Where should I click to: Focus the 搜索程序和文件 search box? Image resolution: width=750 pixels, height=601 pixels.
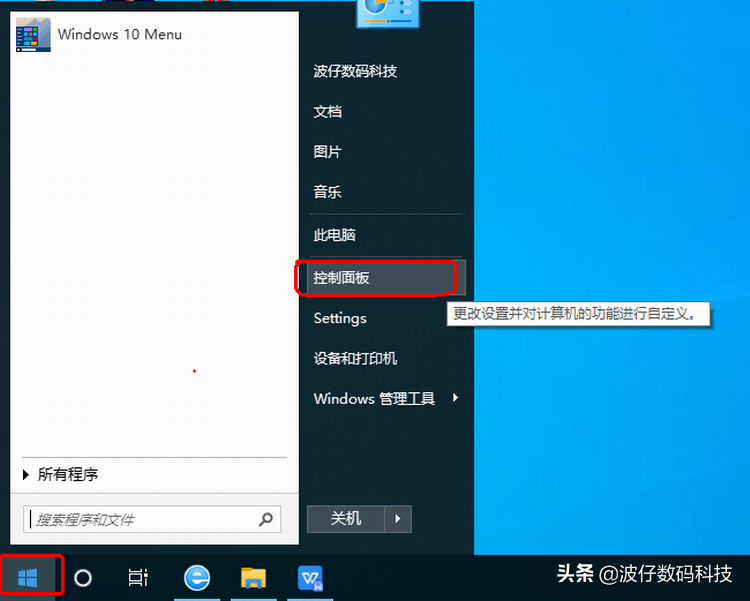(x=152, y=519)
